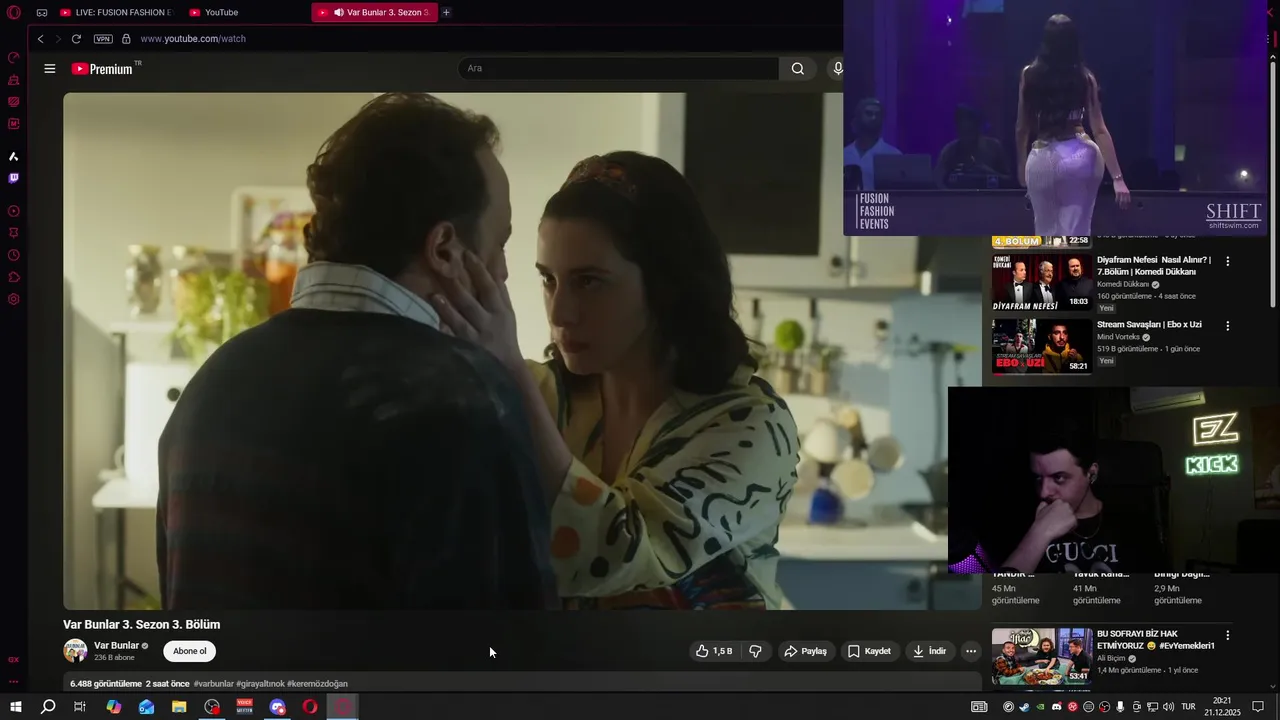Subscribe with the Abone ol button
This screenshot has height=720, width=1280.
point(189,651)
